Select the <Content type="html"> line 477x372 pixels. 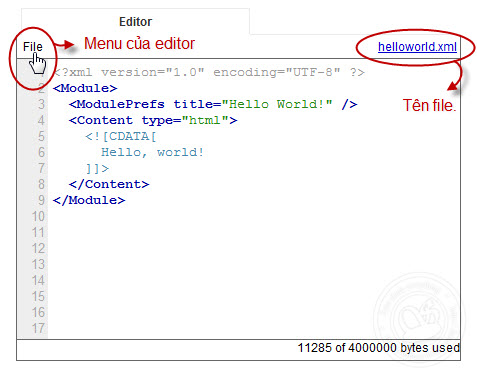click(153, 120)
